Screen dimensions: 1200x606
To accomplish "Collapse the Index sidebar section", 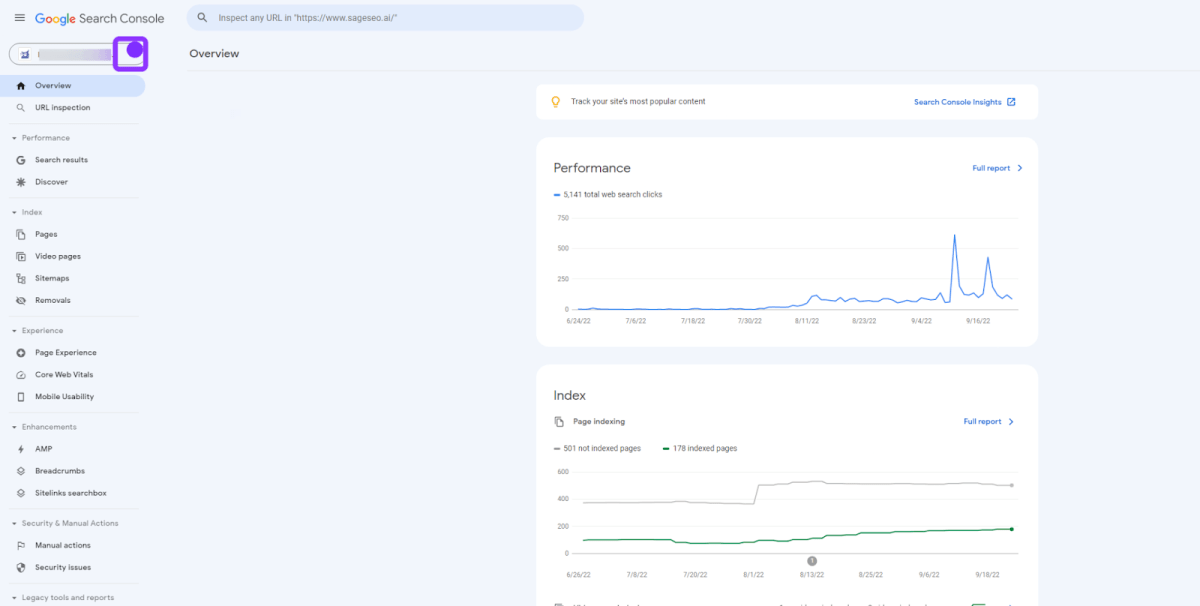I will pyautogui.click(x=14, y=212).
